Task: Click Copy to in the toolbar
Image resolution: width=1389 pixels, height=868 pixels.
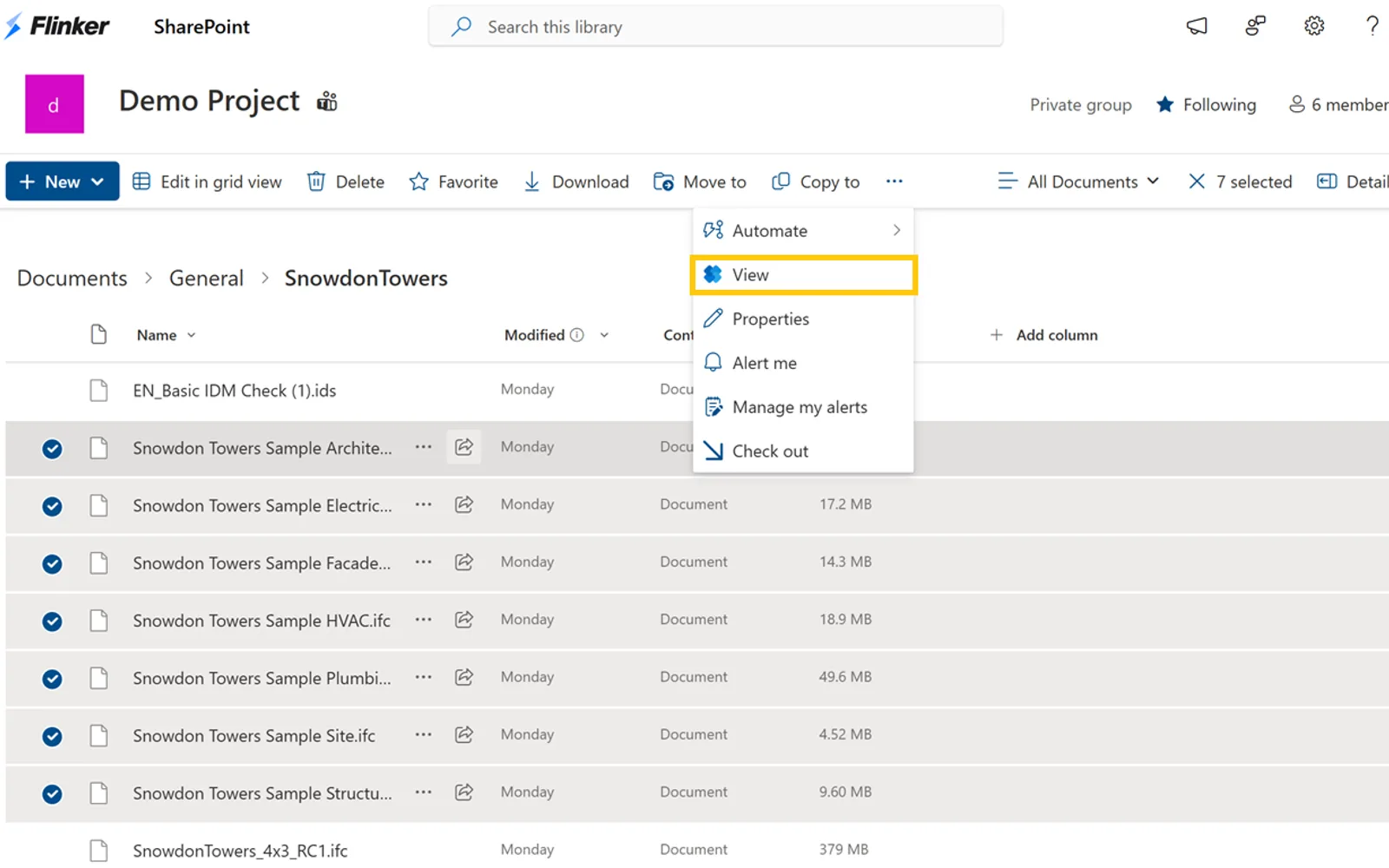Action: (x=815, y=181)
